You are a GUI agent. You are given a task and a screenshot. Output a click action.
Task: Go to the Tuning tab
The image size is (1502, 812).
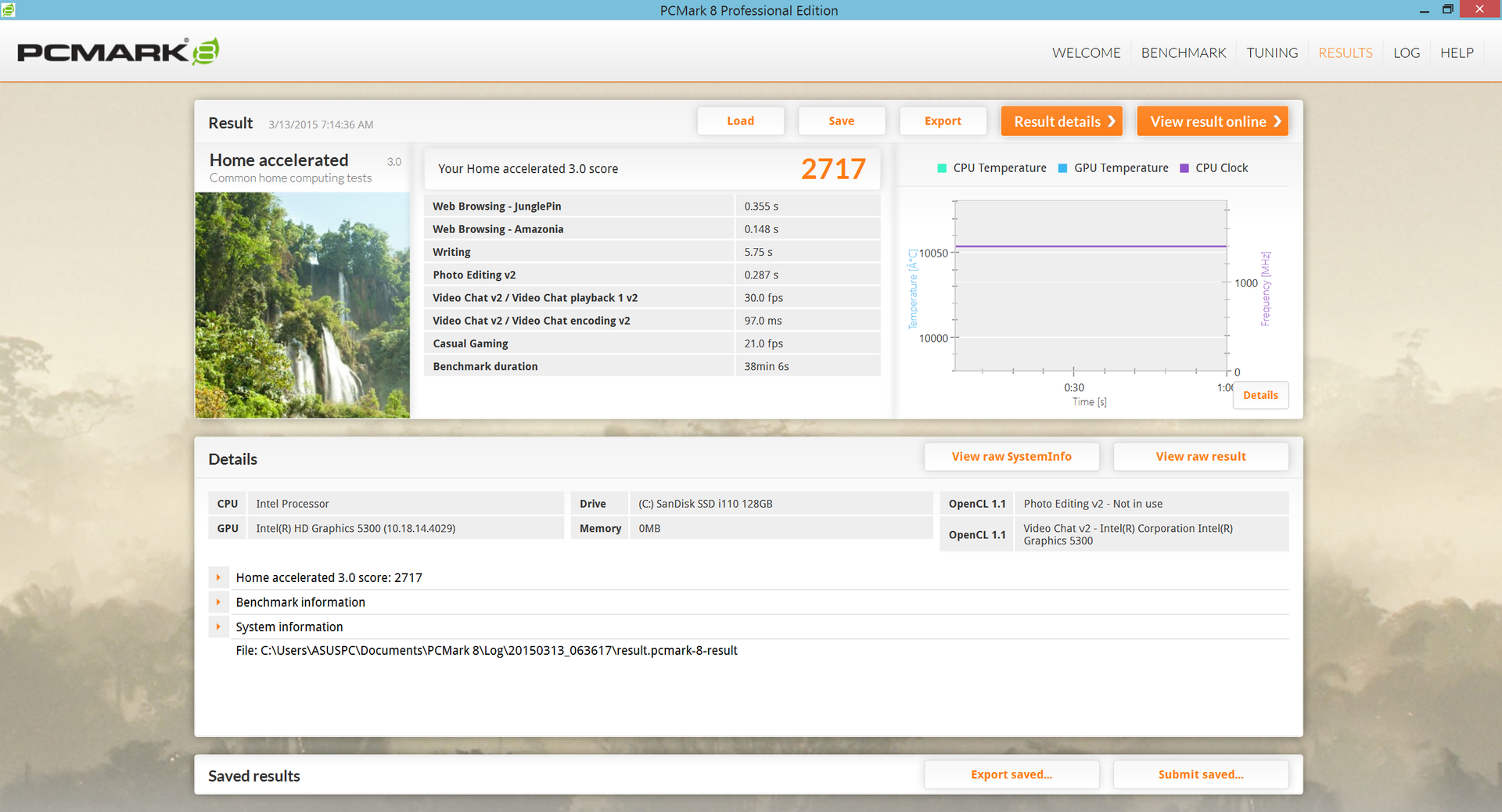[x=1272, y=52]
